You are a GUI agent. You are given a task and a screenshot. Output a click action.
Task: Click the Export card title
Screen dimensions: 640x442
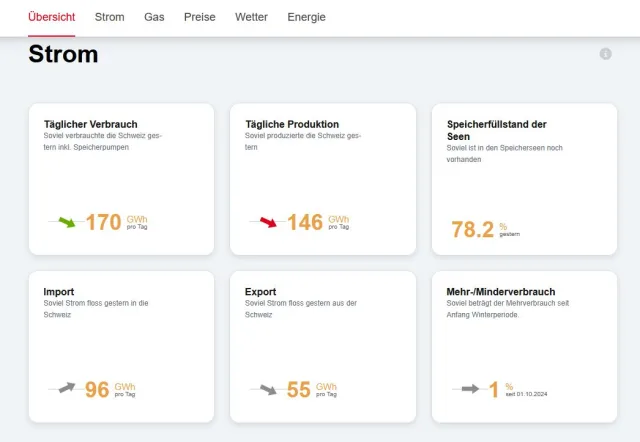point(261,292)
